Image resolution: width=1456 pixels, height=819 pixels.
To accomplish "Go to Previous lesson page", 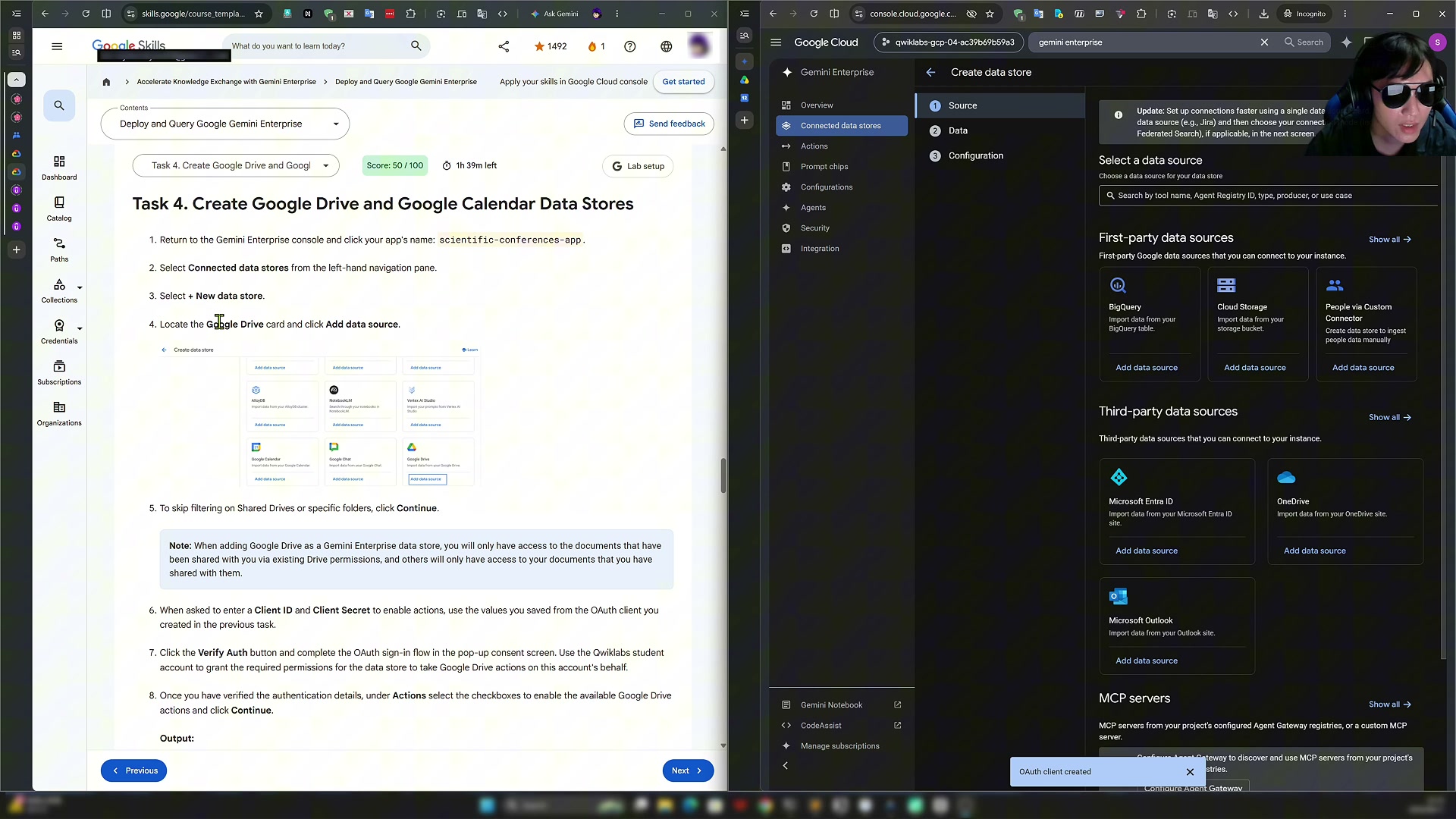I will click(134, 770).
